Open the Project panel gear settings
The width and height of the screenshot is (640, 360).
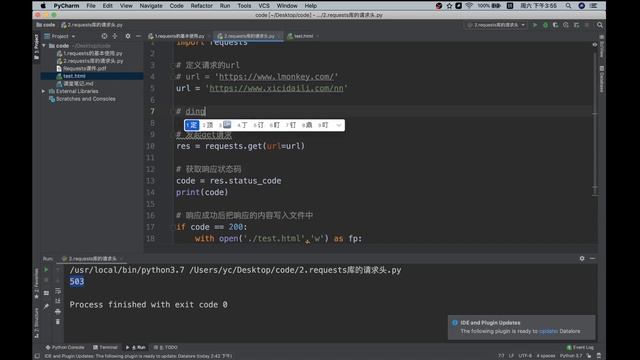coord(128,36)
